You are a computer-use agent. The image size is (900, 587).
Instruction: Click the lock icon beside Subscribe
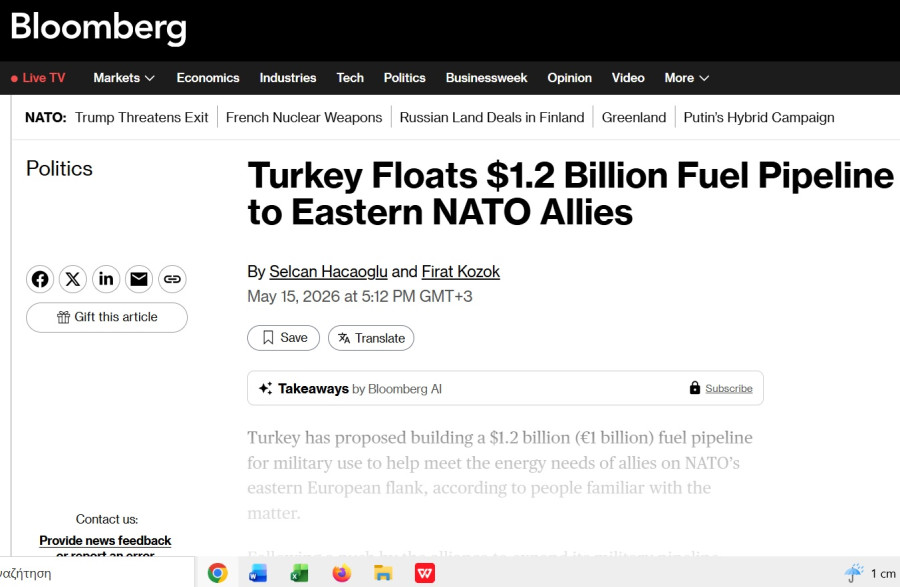695,388
